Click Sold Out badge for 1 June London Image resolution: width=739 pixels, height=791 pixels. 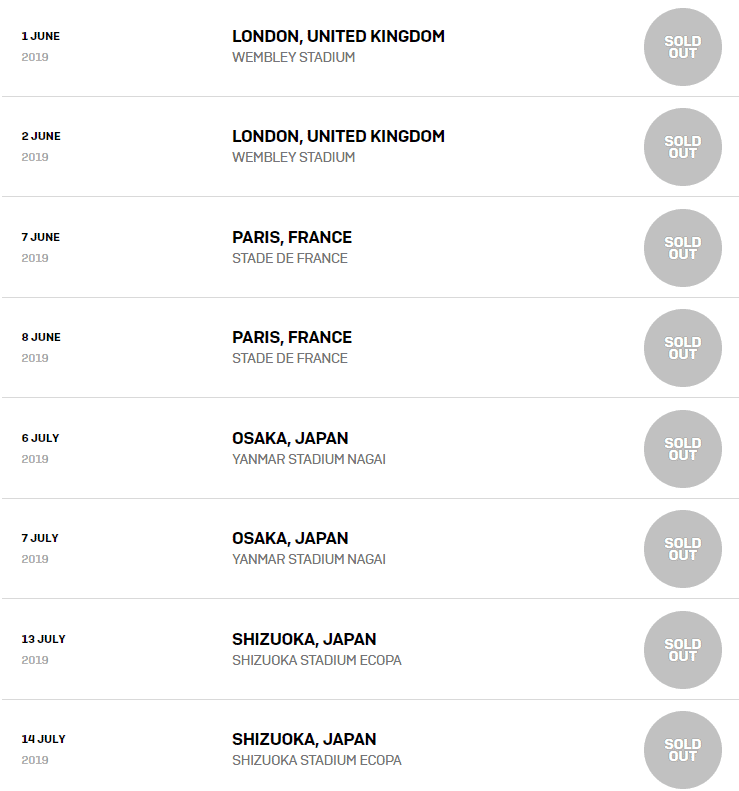682,47
